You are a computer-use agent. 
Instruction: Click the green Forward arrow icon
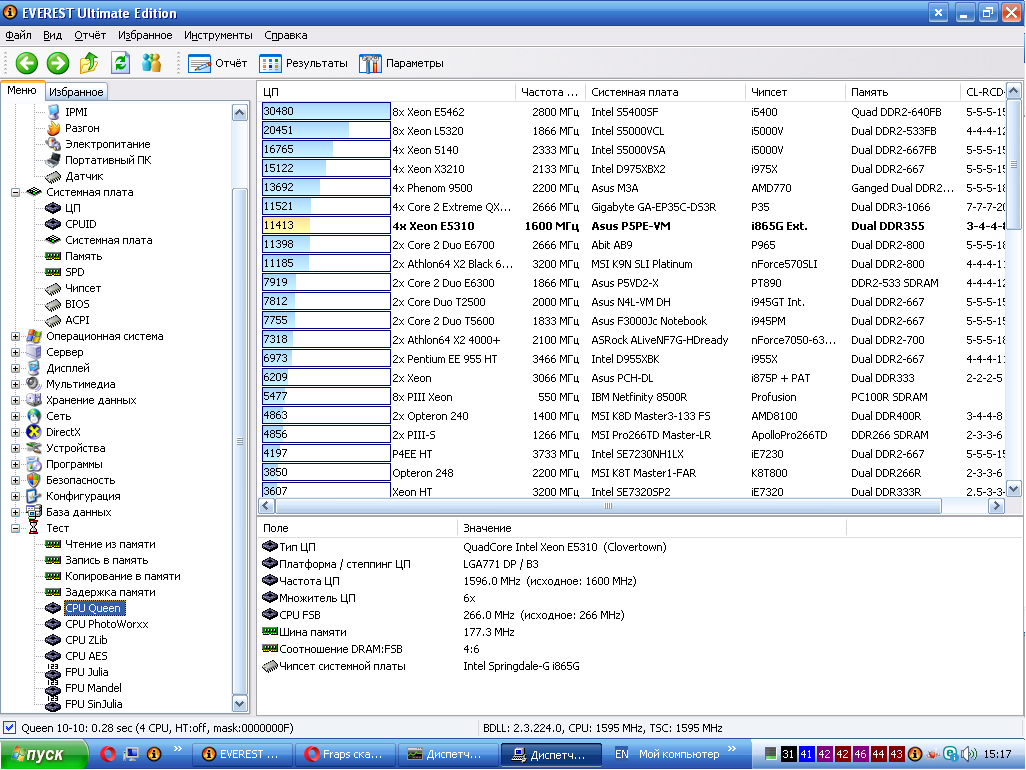point(58,63)
